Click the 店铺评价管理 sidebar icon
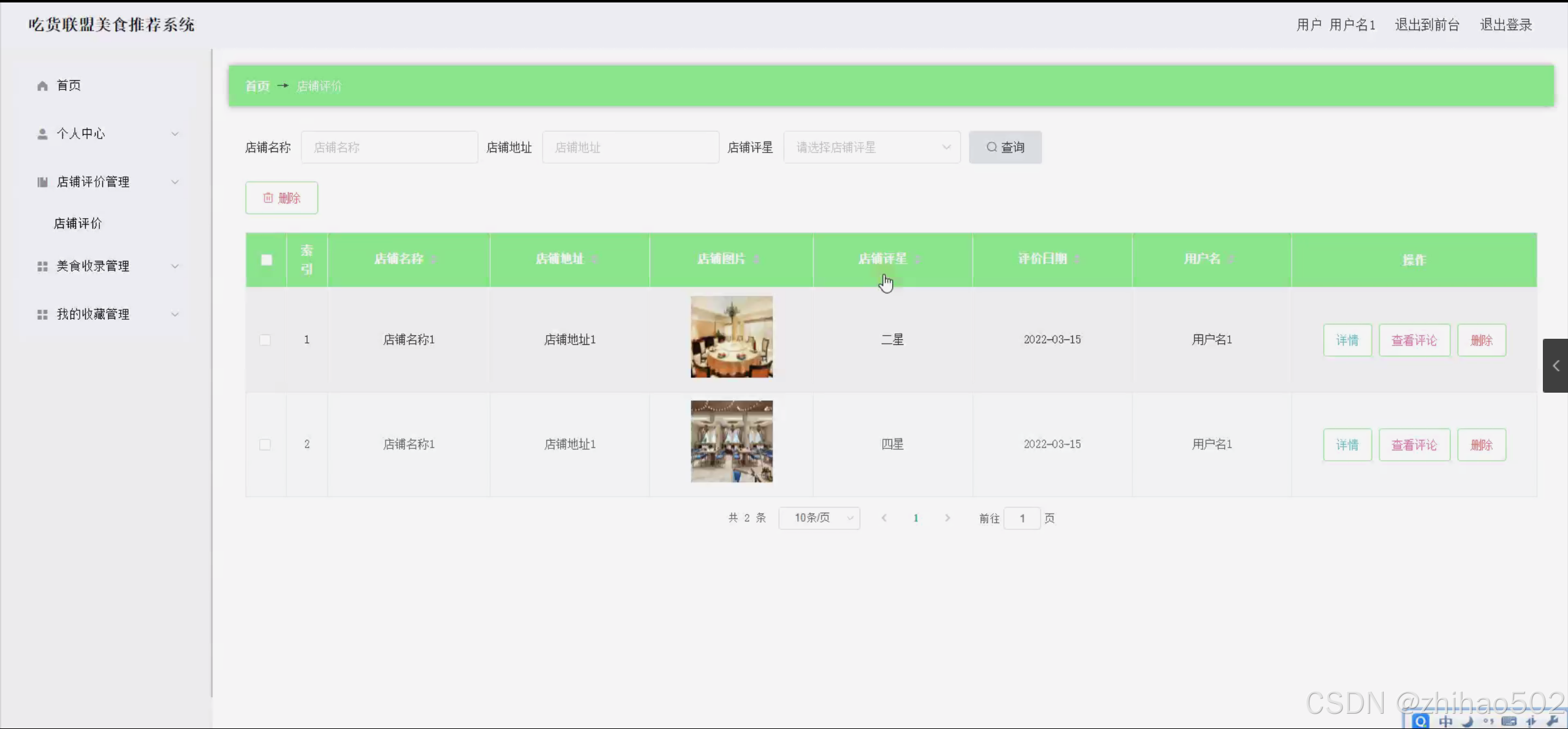 click(42, 182)
